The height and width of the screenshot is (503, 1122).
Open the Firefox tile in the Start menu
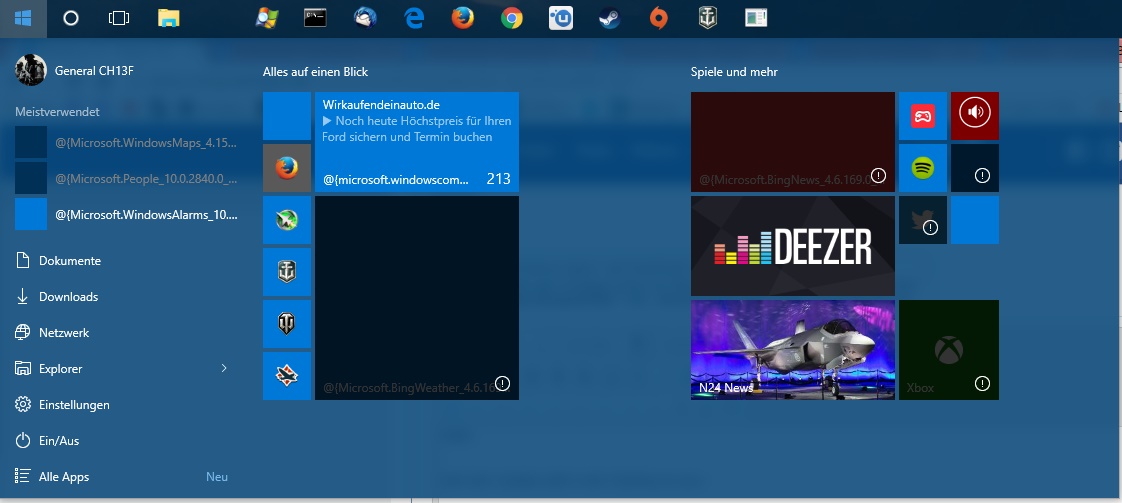[x=287, y=168]
